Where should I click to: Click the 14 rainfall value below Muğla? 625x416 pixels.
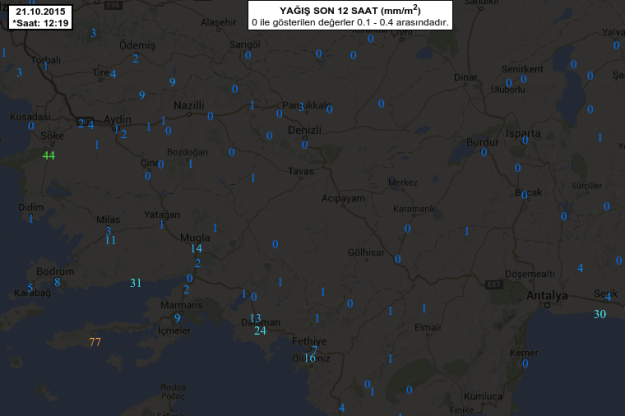[x=196, y=248]
